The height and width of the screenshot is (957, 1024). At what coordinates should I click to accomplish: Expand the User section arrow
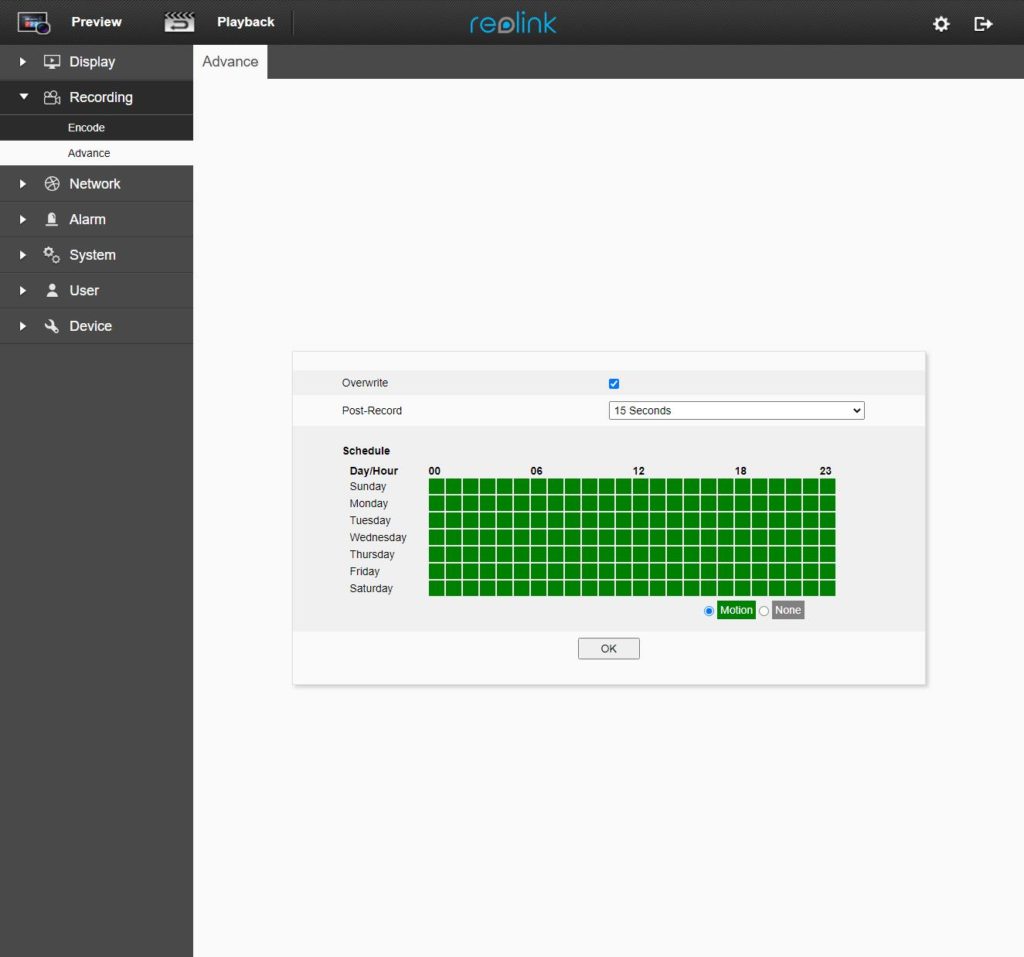coord(23,291)
